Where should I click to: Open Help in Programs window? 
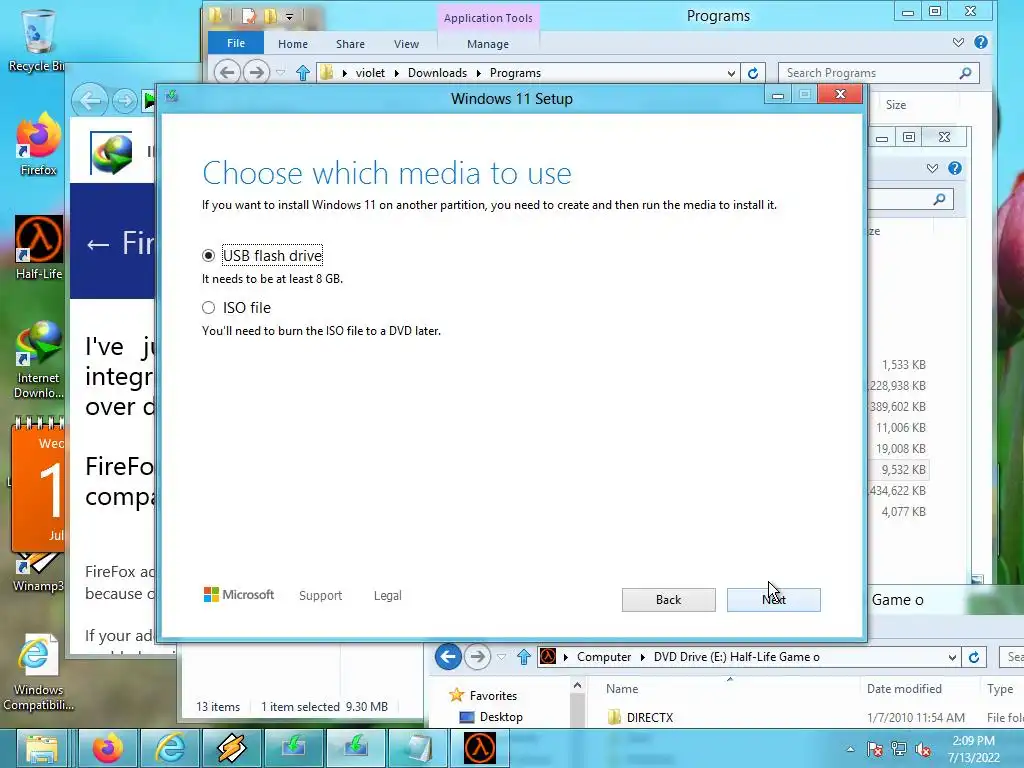pos(981,42)
